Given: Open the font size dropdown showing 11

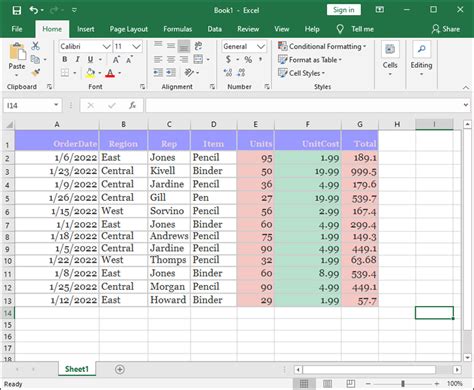Looking at the screenshot, I should (136, 46).
